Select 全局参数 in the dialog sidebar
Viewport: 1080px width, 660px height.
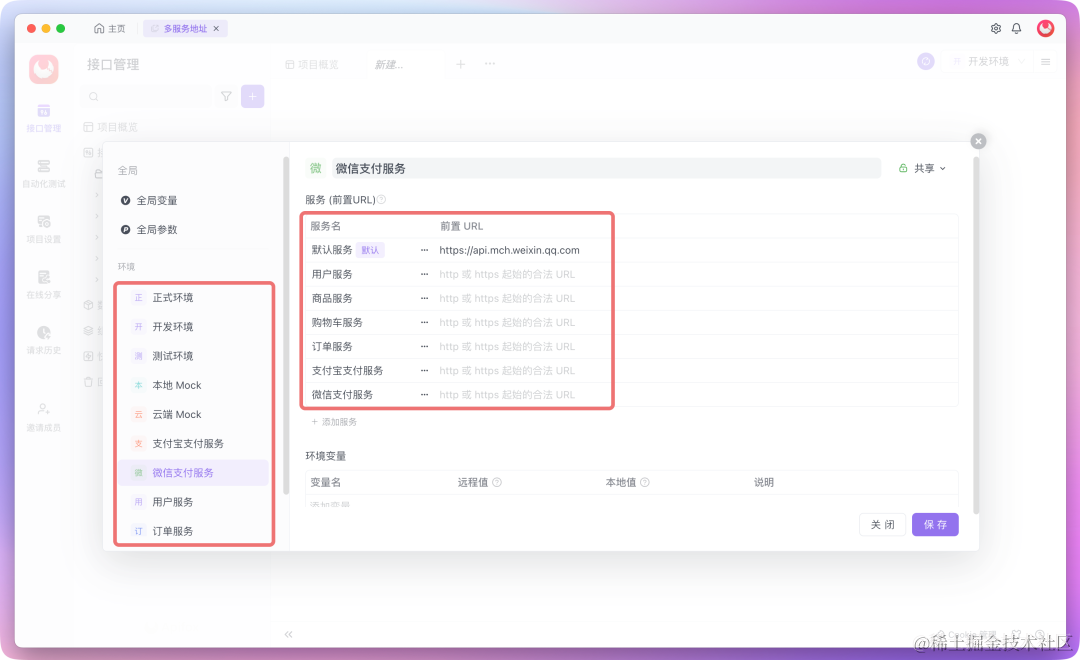[150, 229]
